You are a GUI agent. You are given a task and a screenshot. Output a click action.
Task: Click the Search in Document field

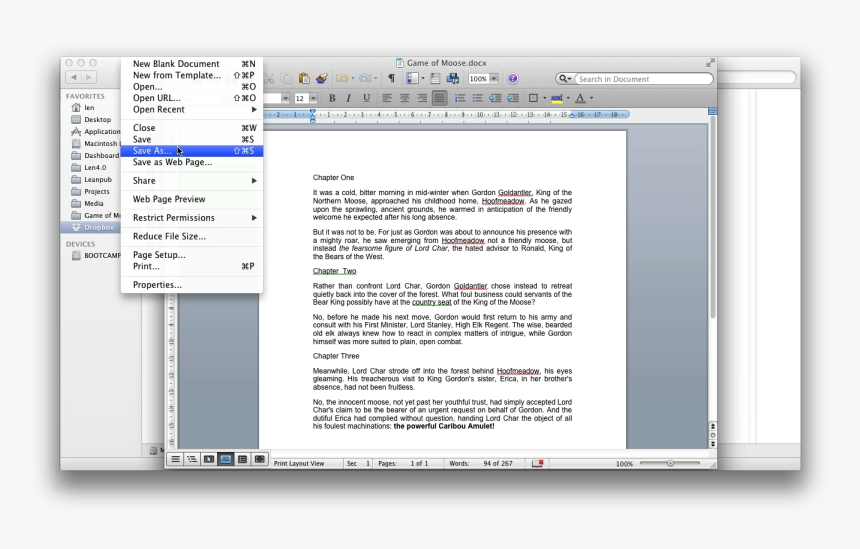(640, 79)
